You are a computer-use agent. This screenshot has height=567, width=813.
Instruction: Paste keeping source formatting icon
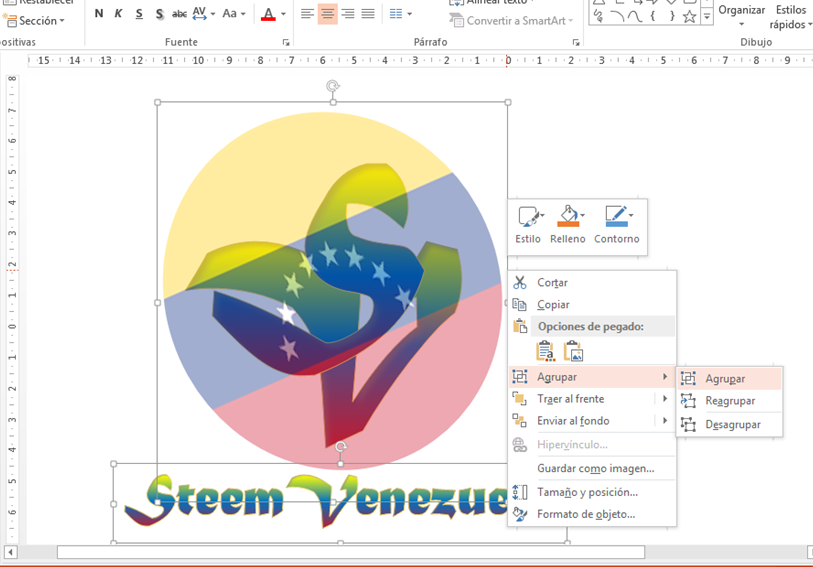coord(545,351)
